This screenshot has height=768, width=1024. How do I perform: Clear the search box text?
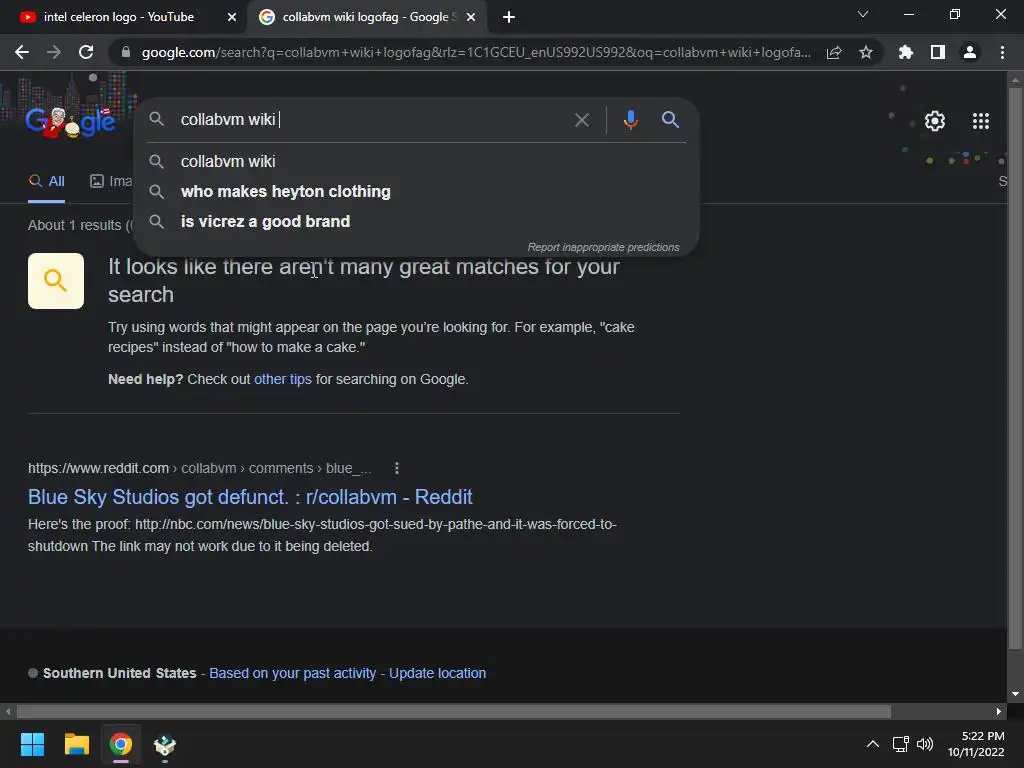[582, 120]
